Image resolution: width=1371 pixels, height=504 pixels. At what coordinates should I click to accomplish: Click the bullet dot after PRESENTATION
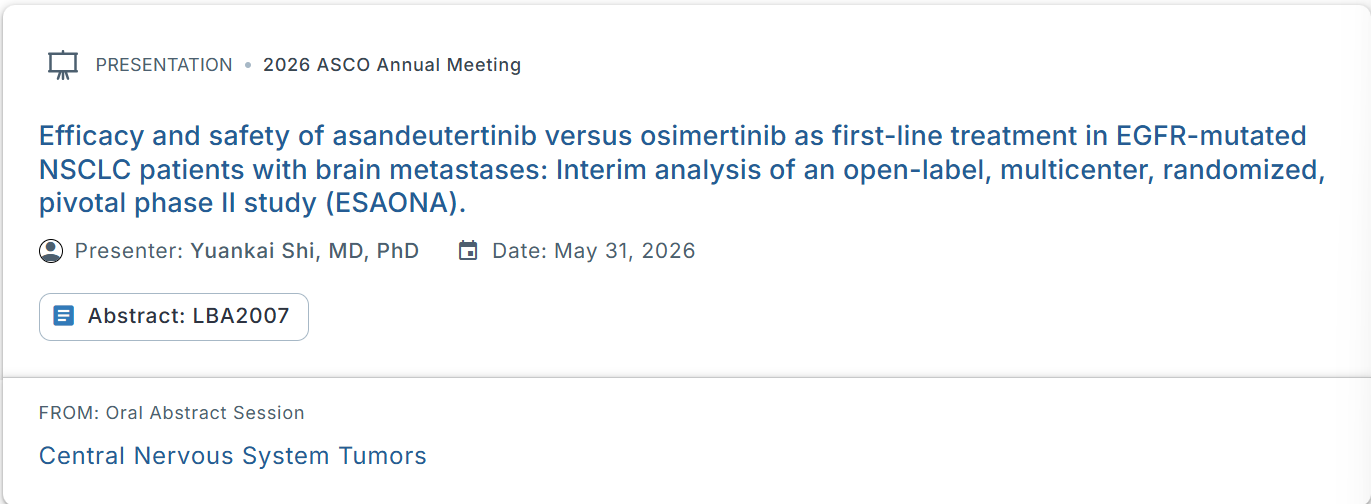coord(248,65)
